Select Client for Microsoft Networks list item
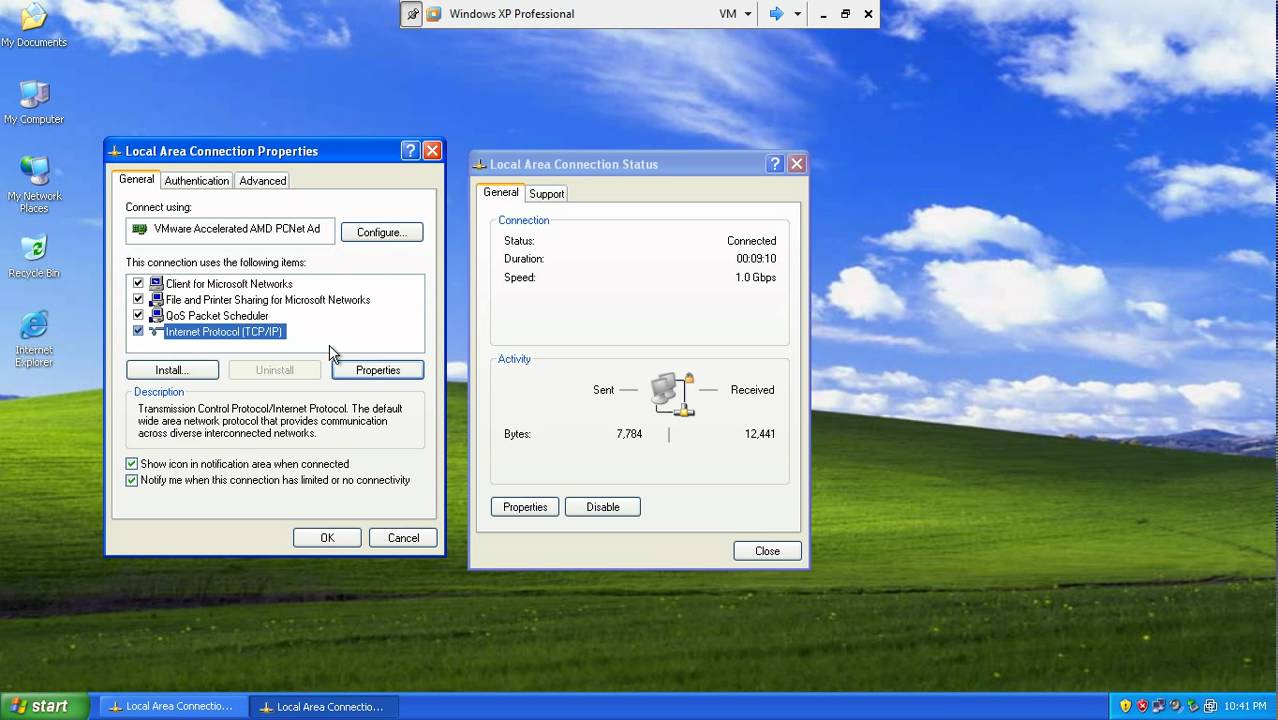The image size is (1278, 720). pos(229,283)
